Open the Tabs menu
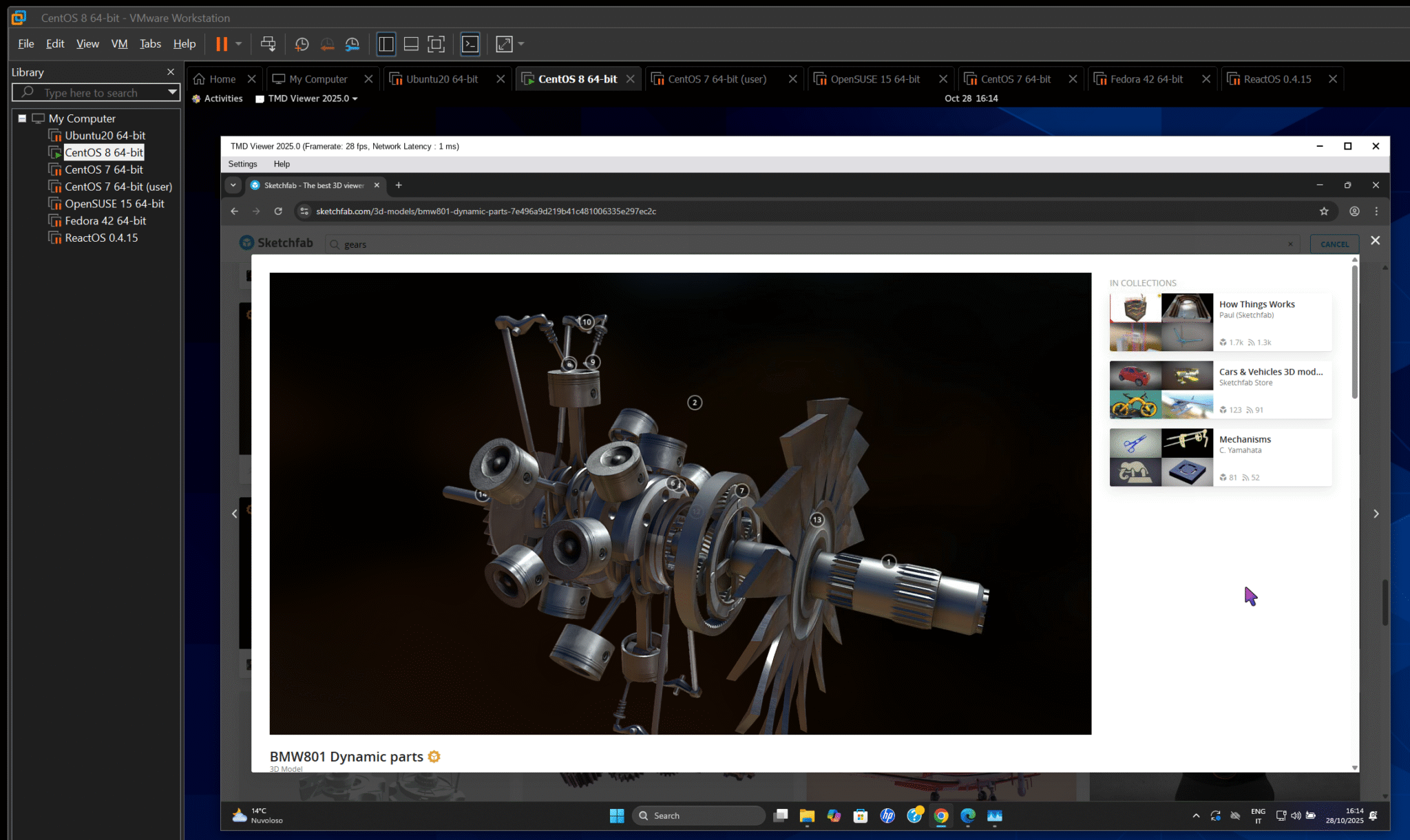 tap(150, 43)
